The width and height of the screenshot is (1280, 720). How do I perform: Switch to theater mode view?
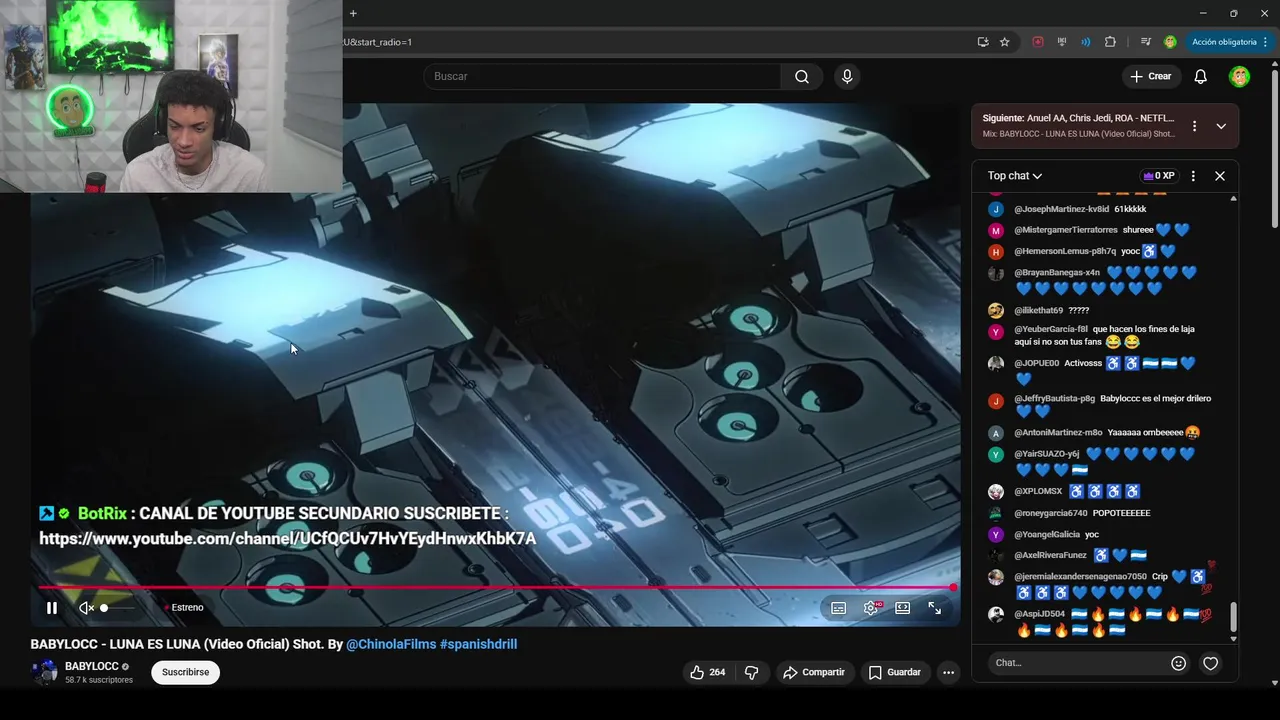click(902, 608)
